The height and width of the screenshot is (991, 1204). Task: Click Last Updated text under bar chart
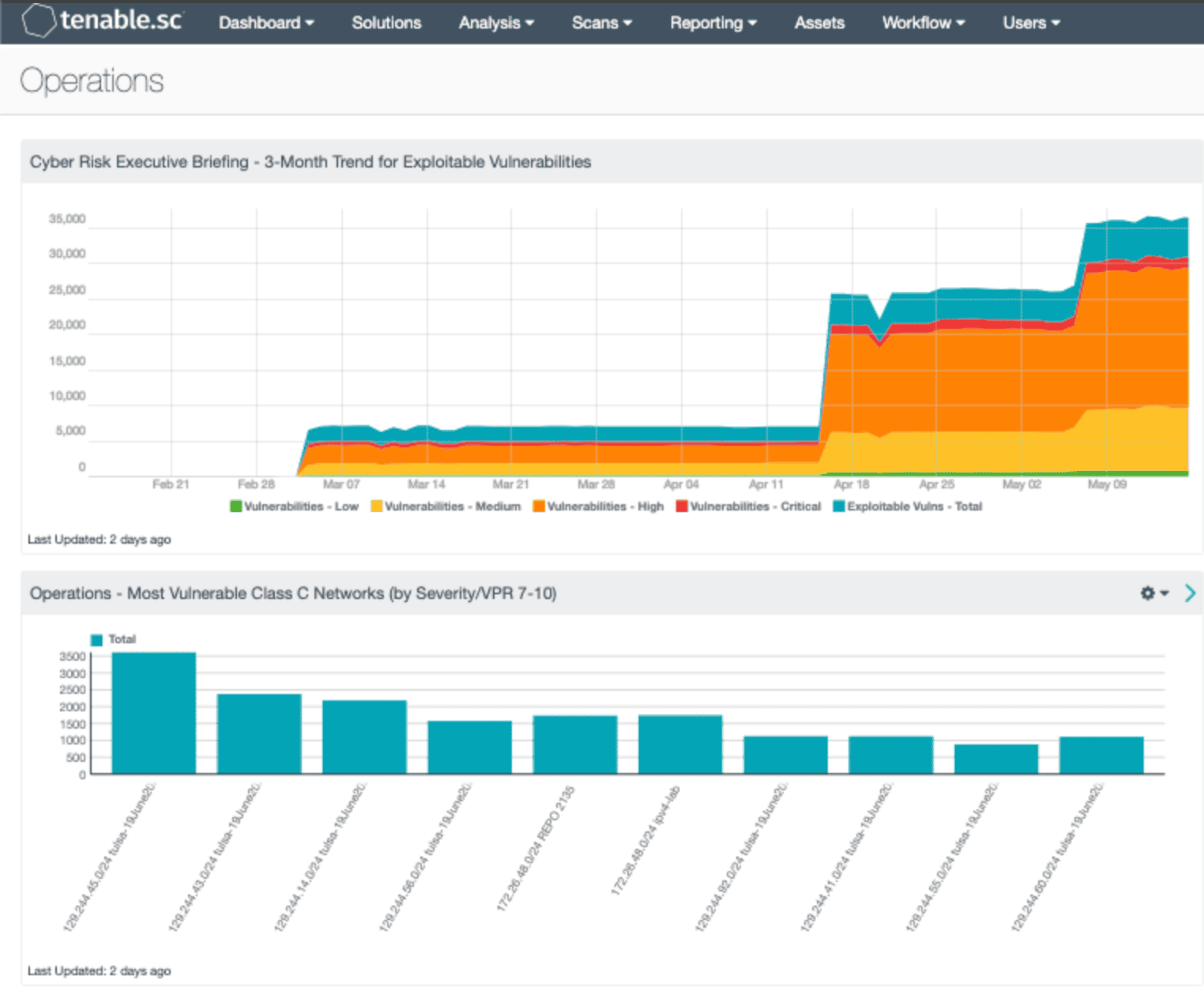point(99,971)
